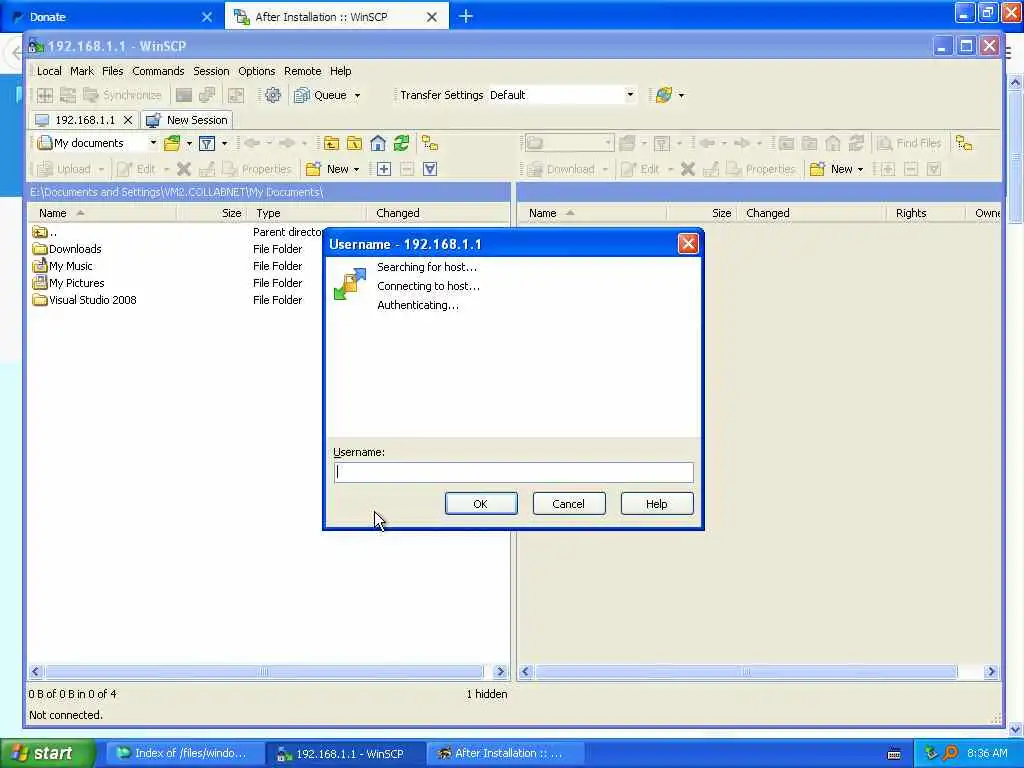1024x768 pixels.
Task: Go to local parent directory icon
Action: [x=331, y=143]
